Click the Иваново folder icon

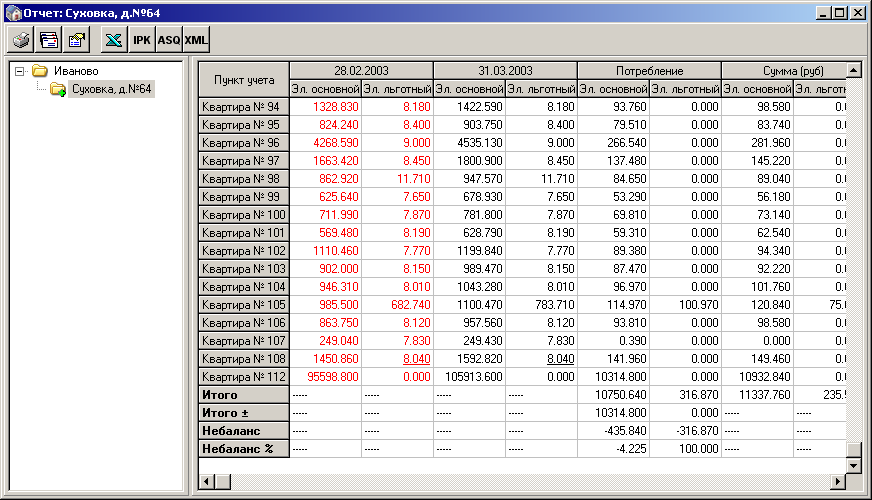click(39, 71)
